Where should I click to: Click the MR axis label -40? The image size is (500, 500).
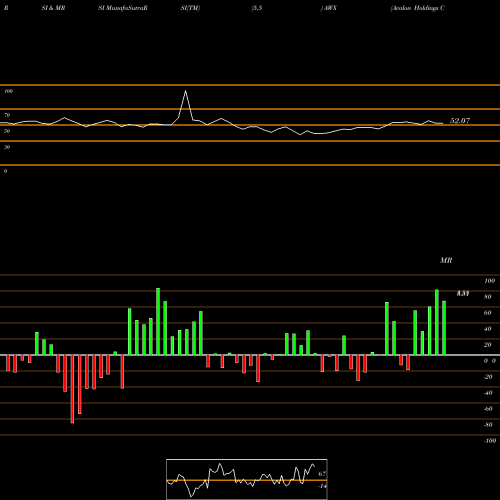click(x=488, y=393)
